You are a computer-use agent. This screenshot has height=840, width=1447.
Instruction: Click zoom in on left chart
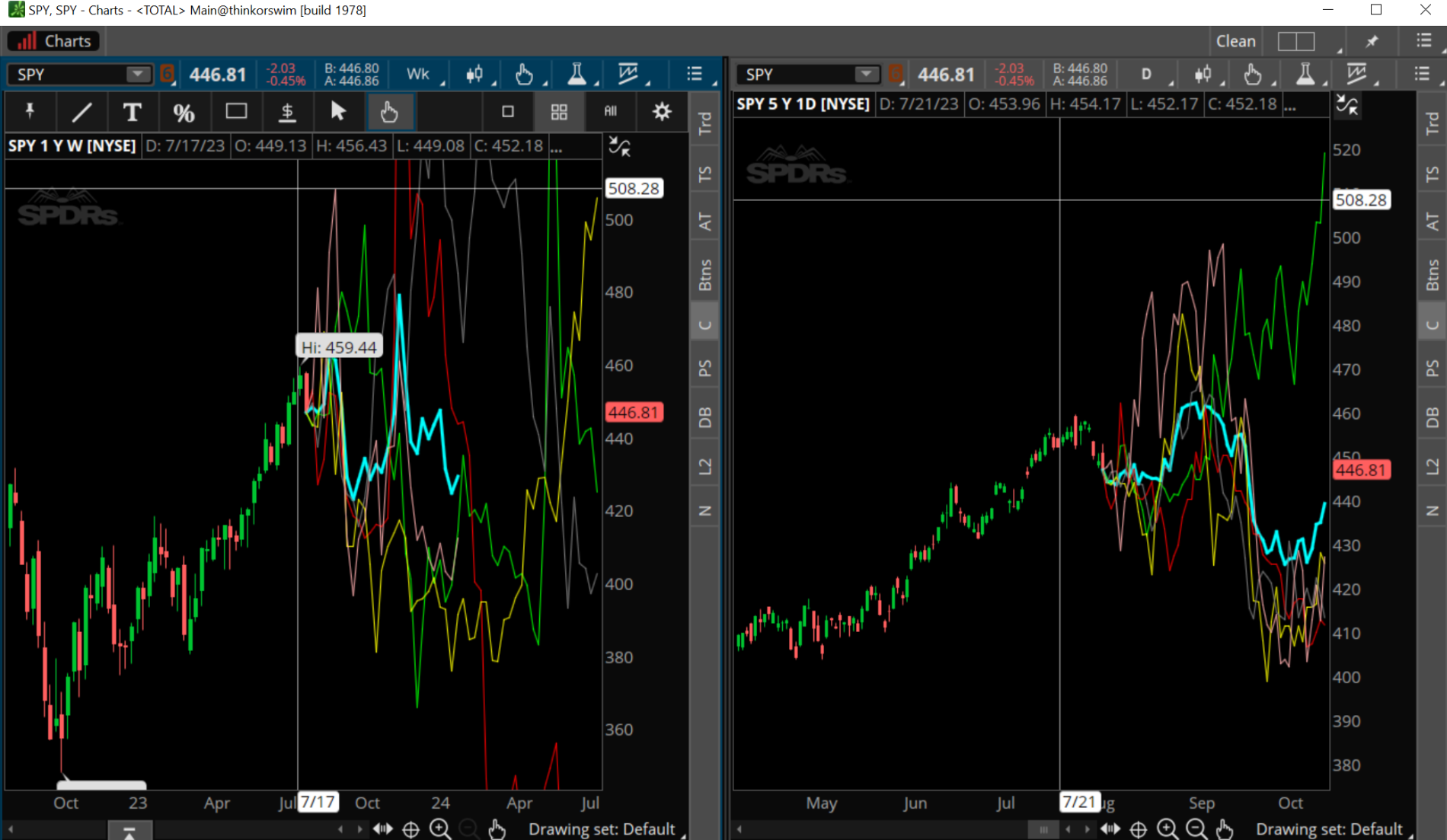point(439,829)
